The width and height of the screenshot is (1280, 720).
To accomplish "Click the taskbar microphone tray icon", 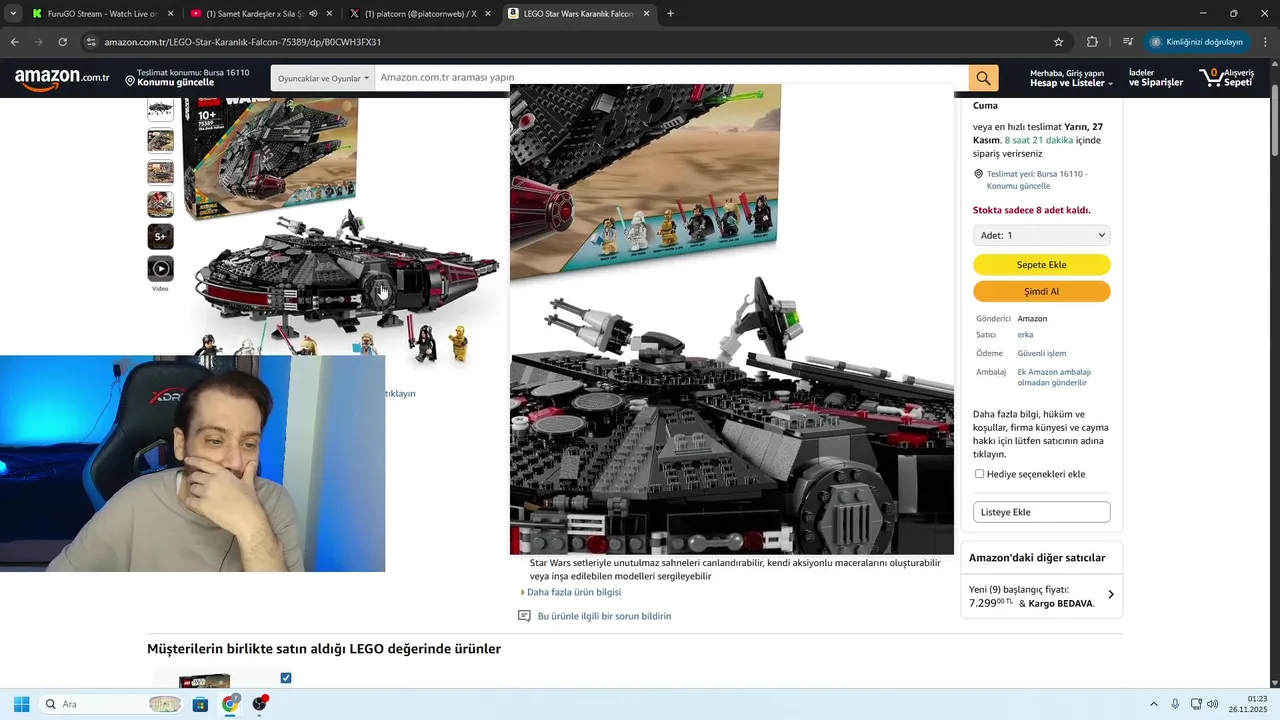I will [x=1175, y=704].
